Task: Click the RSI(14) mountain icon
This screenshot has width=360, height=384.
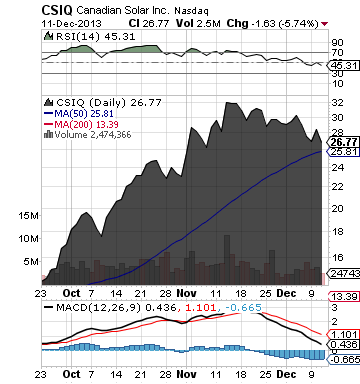Action: tap(49, 36)
